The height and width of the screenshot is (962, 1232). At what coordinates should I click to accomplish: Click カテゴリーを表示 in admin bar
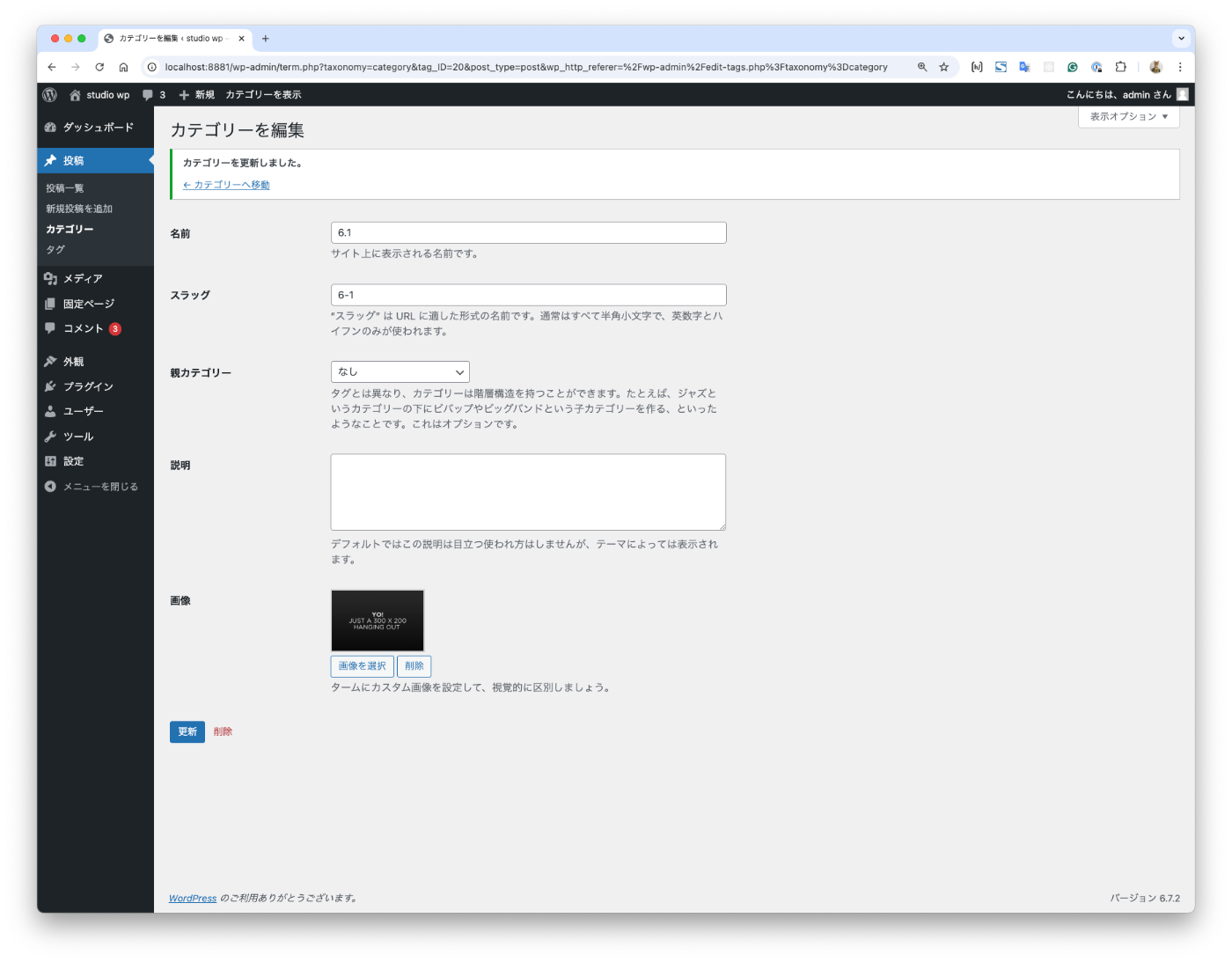click(x=263, y=95)
